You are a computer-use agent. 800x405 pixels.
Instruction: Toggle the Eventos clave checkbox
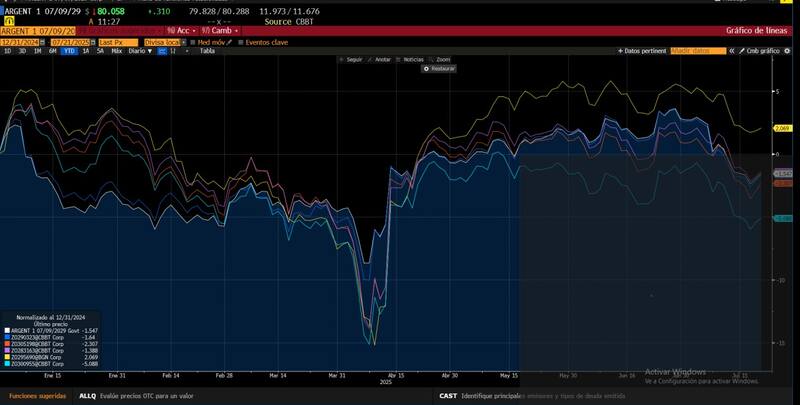point(240,42)
